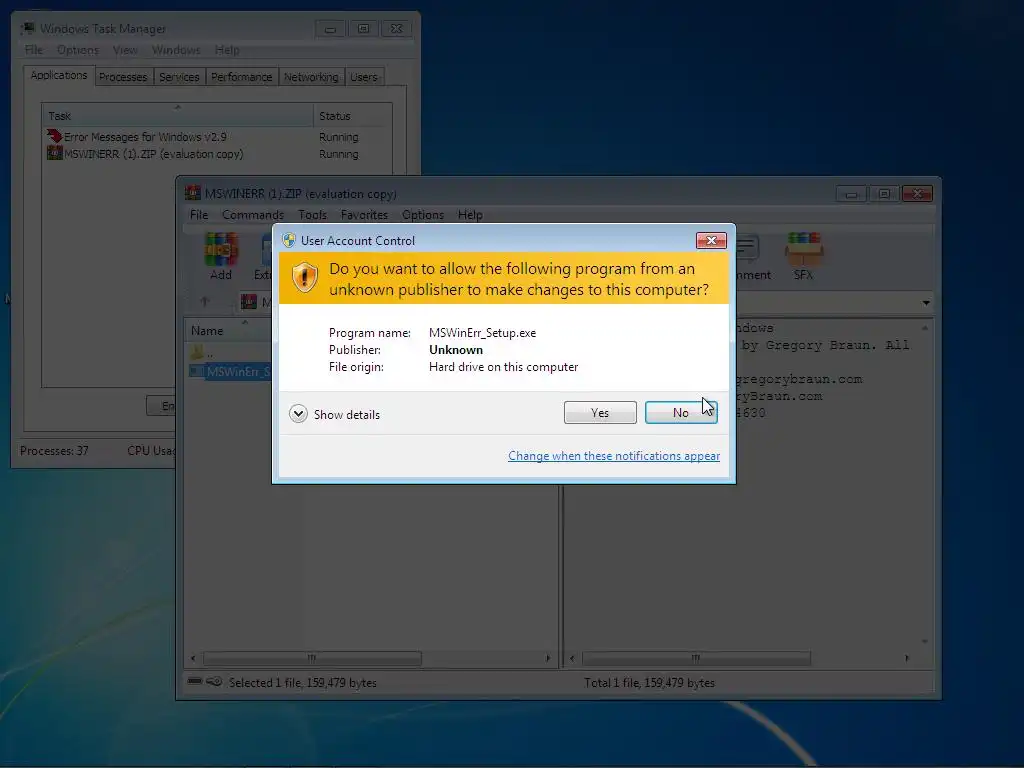Screen dimensions: 1024x768
Task: Click the key icon in WinRAR status bar
Action: pyautogui.click(x=214, y=681)
